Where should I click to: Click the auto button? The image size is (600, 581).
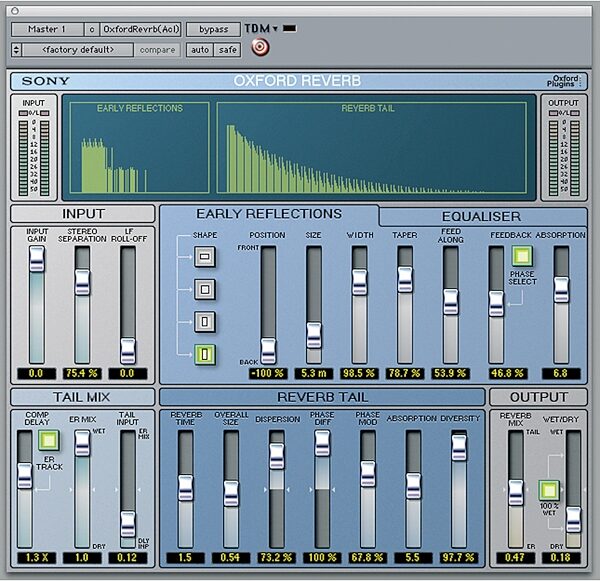pos(200,50)
